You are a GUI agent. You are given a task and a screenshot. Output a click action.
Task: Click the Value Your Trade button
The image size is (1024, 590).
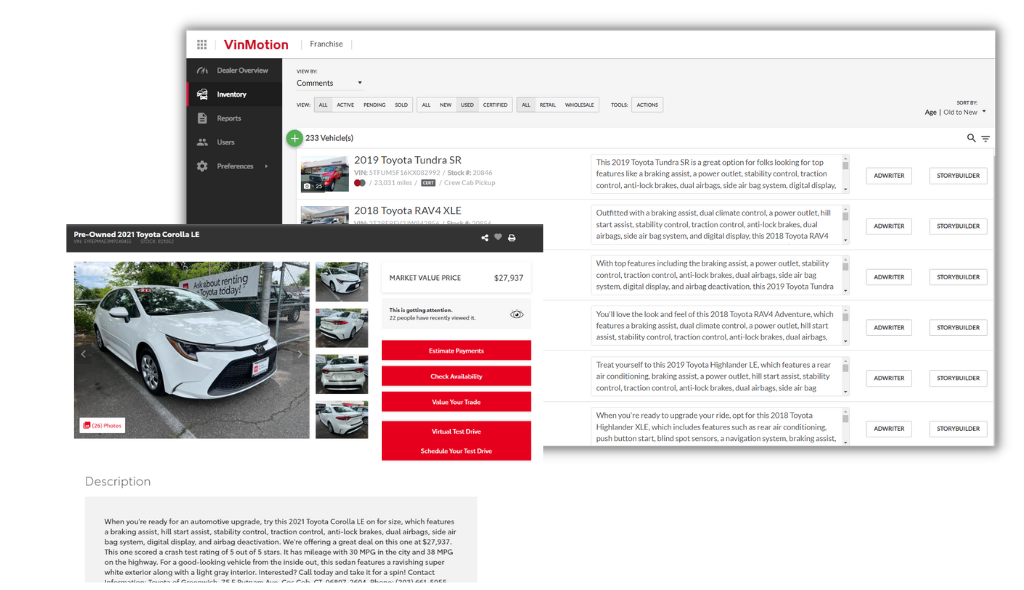coord(456,401)
